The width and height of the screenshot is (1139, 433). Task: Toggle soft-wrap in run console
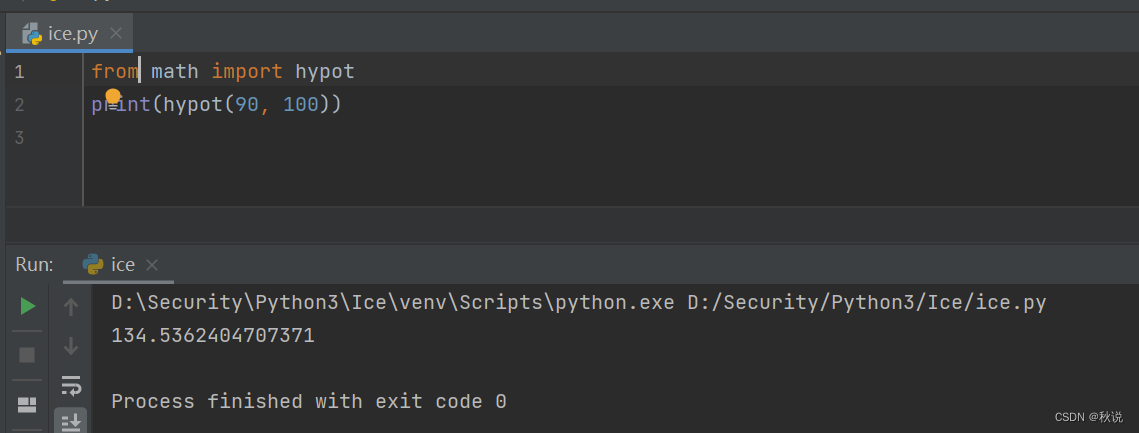pos(70,385)
